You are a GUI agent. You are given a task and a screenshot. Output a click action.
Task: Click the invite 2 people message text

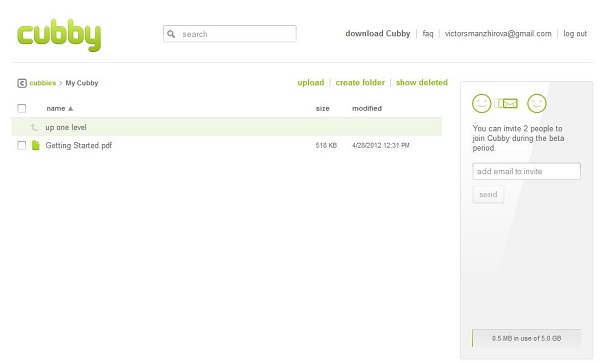click(x=518, y=138)
